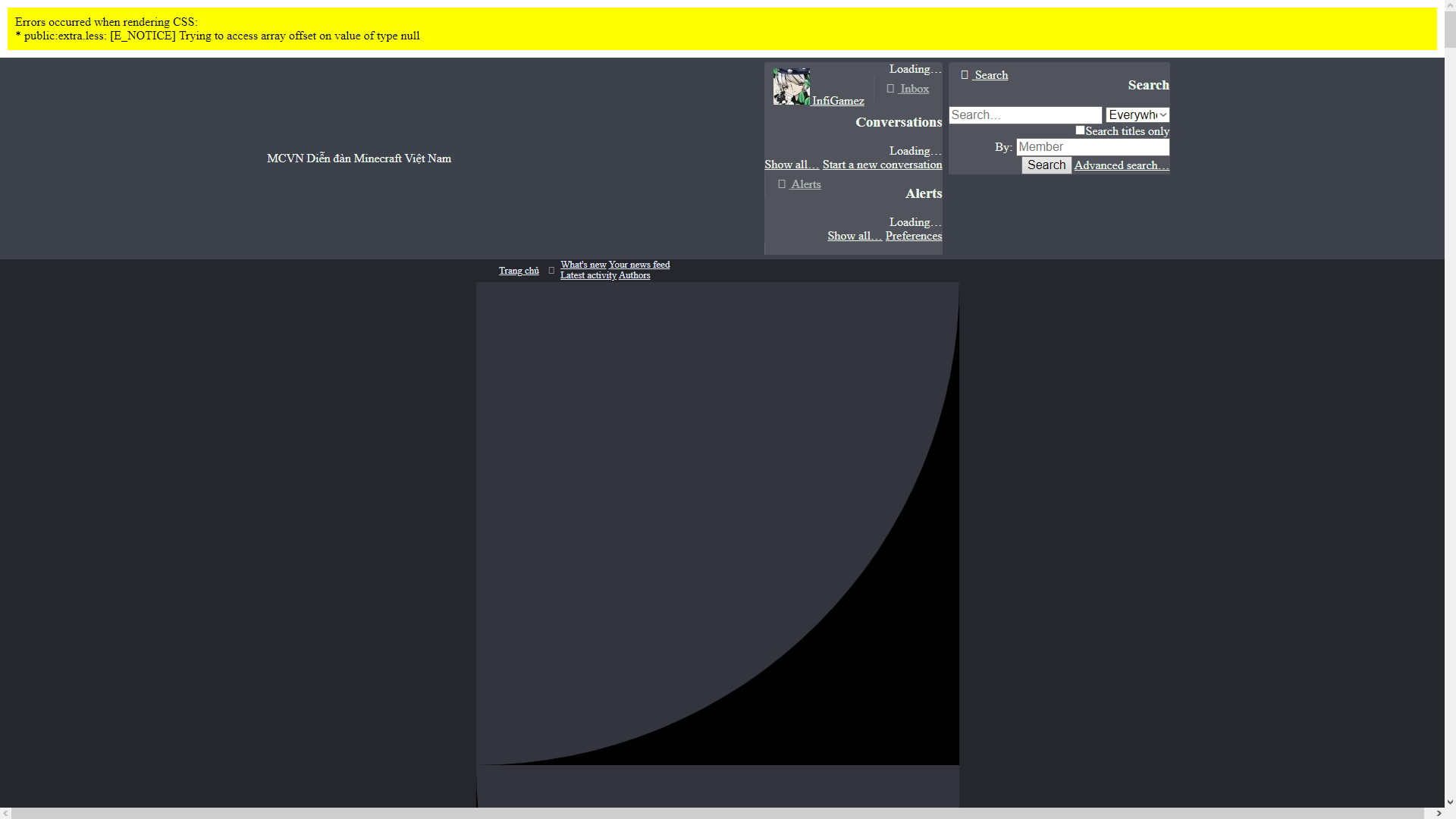Open alert Preferences link
Viewport: 1456px width, 819px height.
(x=913, y=236)
